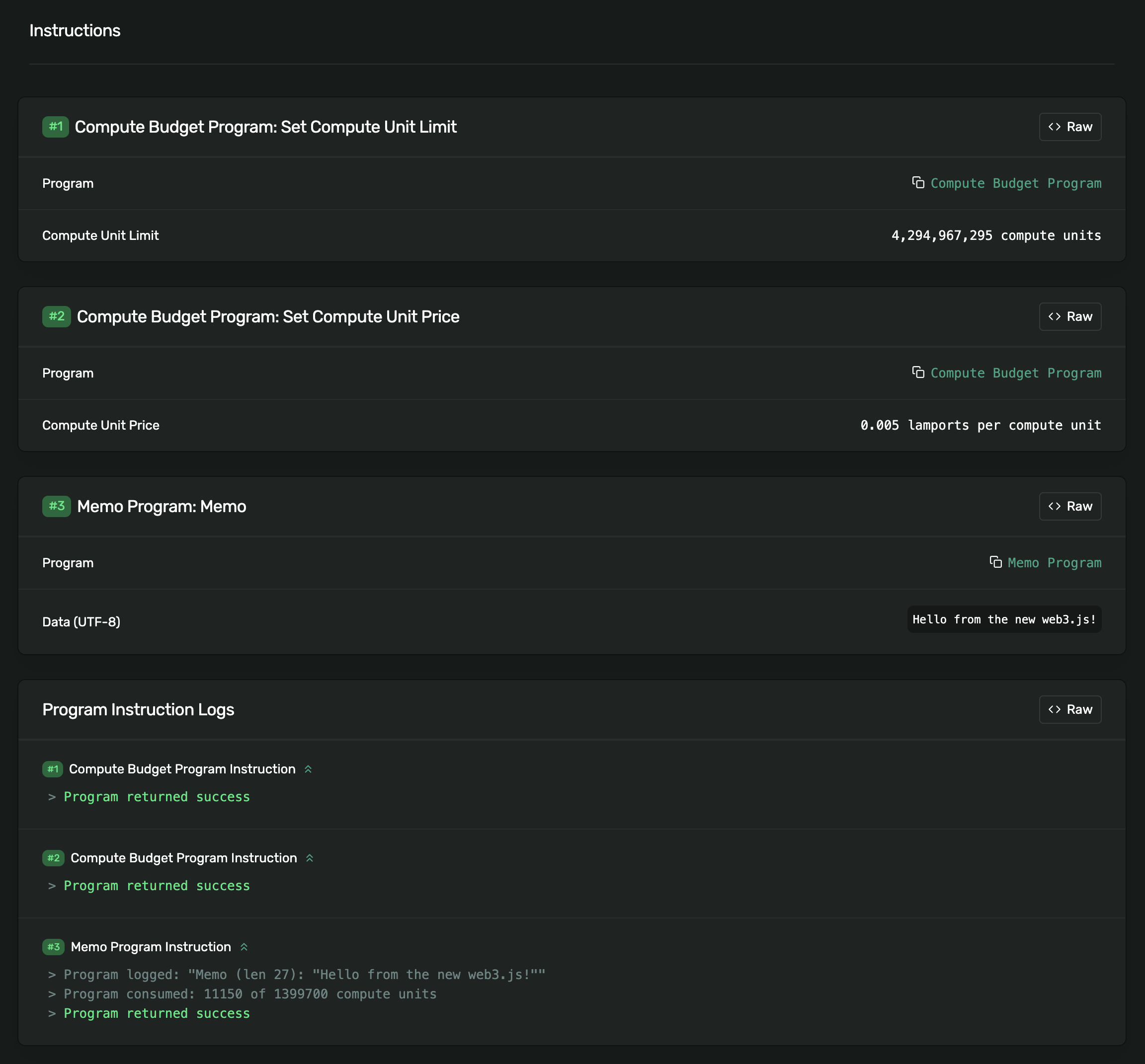Click the memo data "Hello from the new web3.js!"
The width and height of the screenshot is (1145, 1064).
tap(1004, 619)
